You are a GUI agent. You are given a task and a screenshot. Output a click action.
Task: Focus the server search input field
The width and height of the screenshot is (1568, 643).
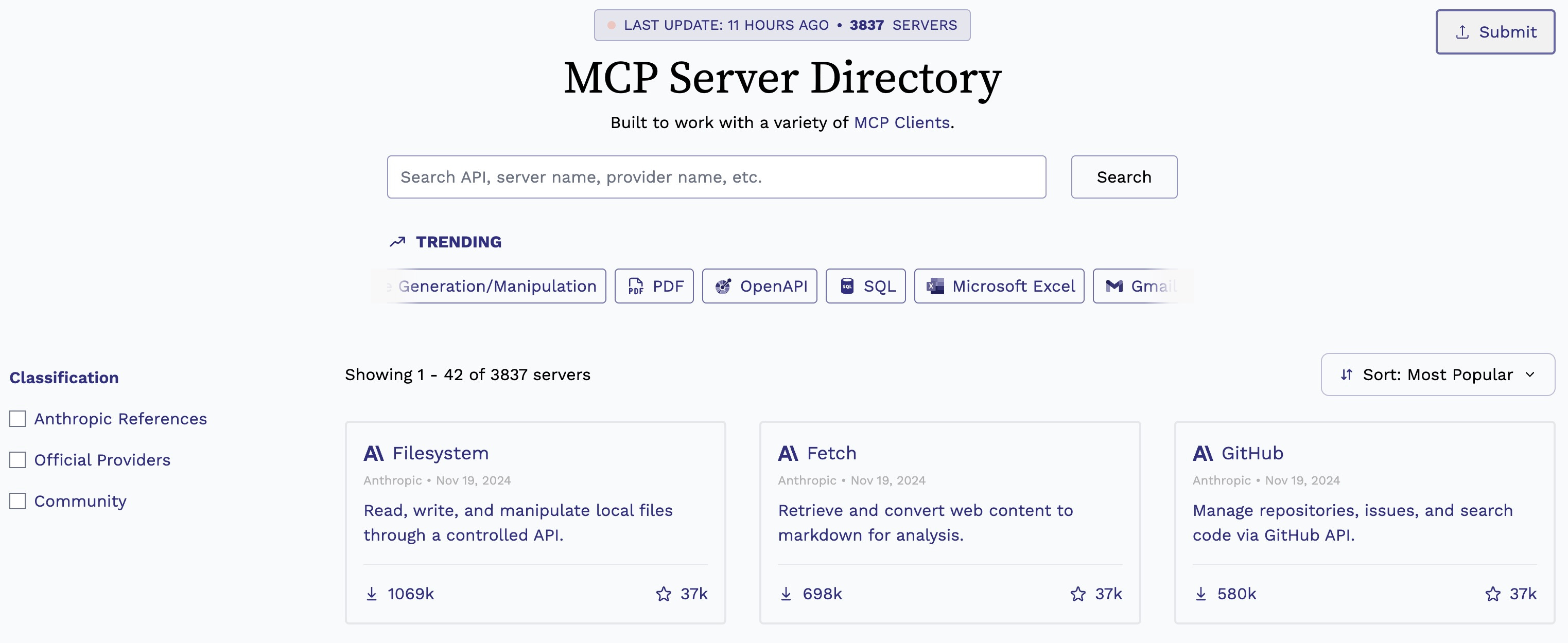point(717,177)
